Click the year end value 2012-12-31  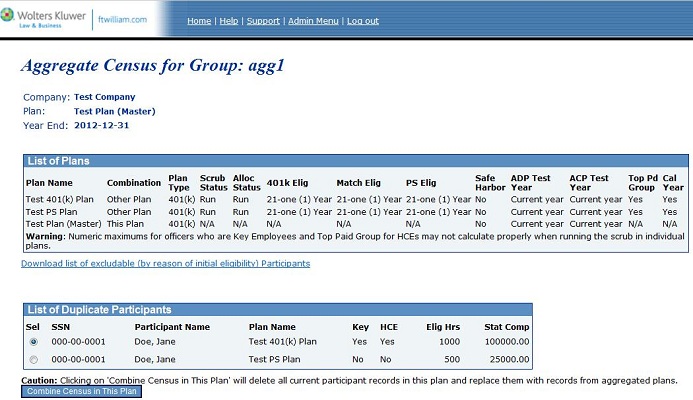coord(102,125)
